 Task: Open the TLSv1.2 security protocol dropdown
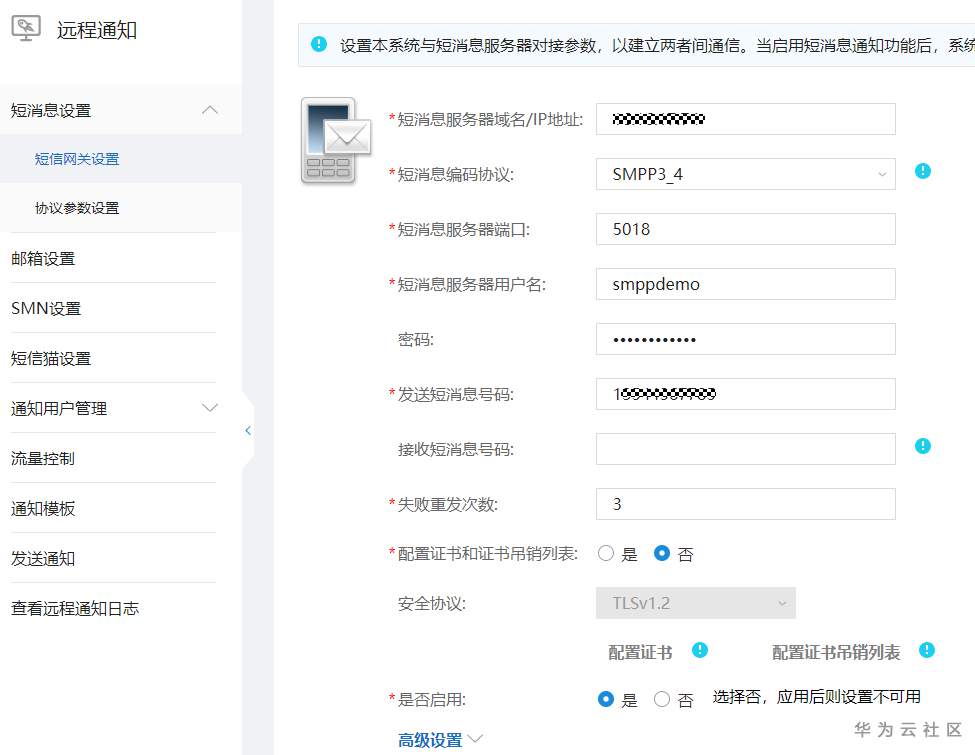coord(696,603)
